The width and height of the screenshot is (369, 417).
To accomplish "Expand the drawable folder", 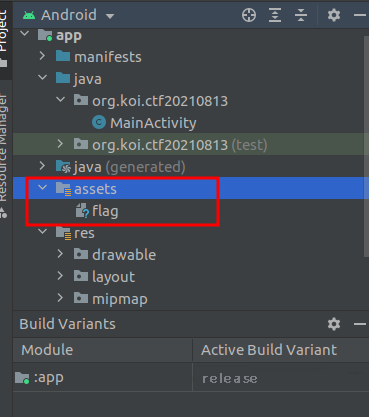I will pyautogui.click(x=60, y=254).
